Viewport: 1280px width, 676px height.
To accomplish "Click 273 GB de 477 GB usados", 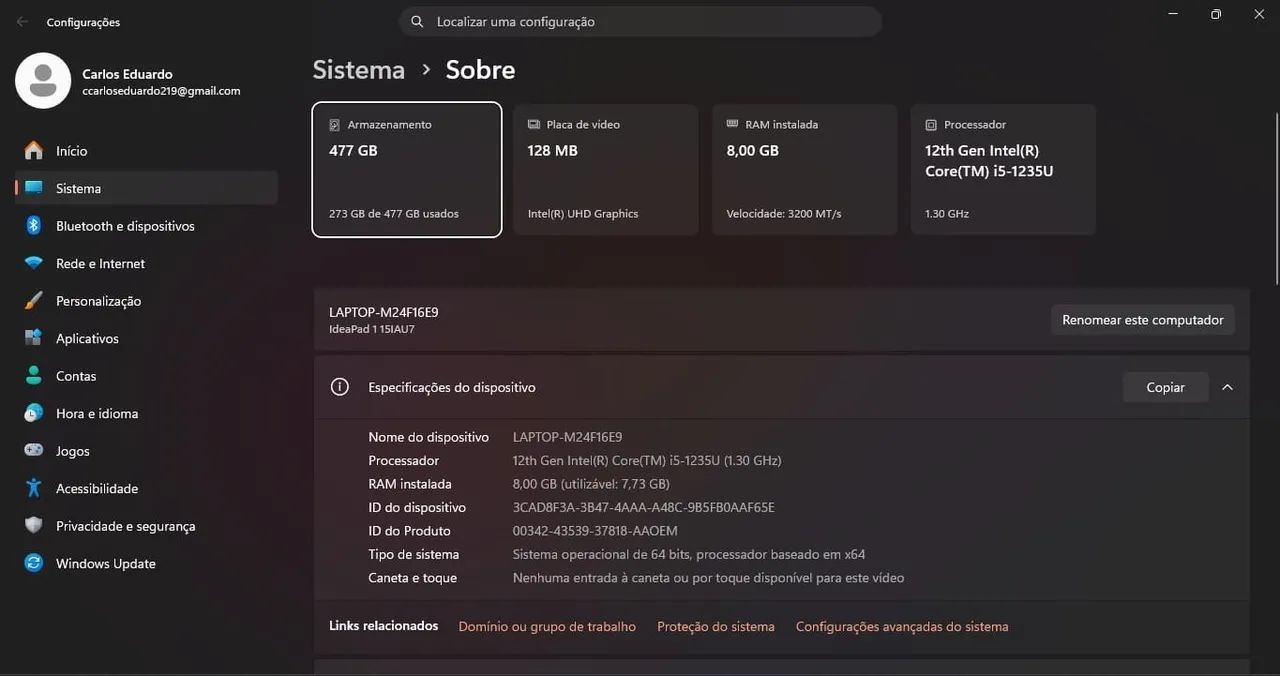I will point(394,213).
